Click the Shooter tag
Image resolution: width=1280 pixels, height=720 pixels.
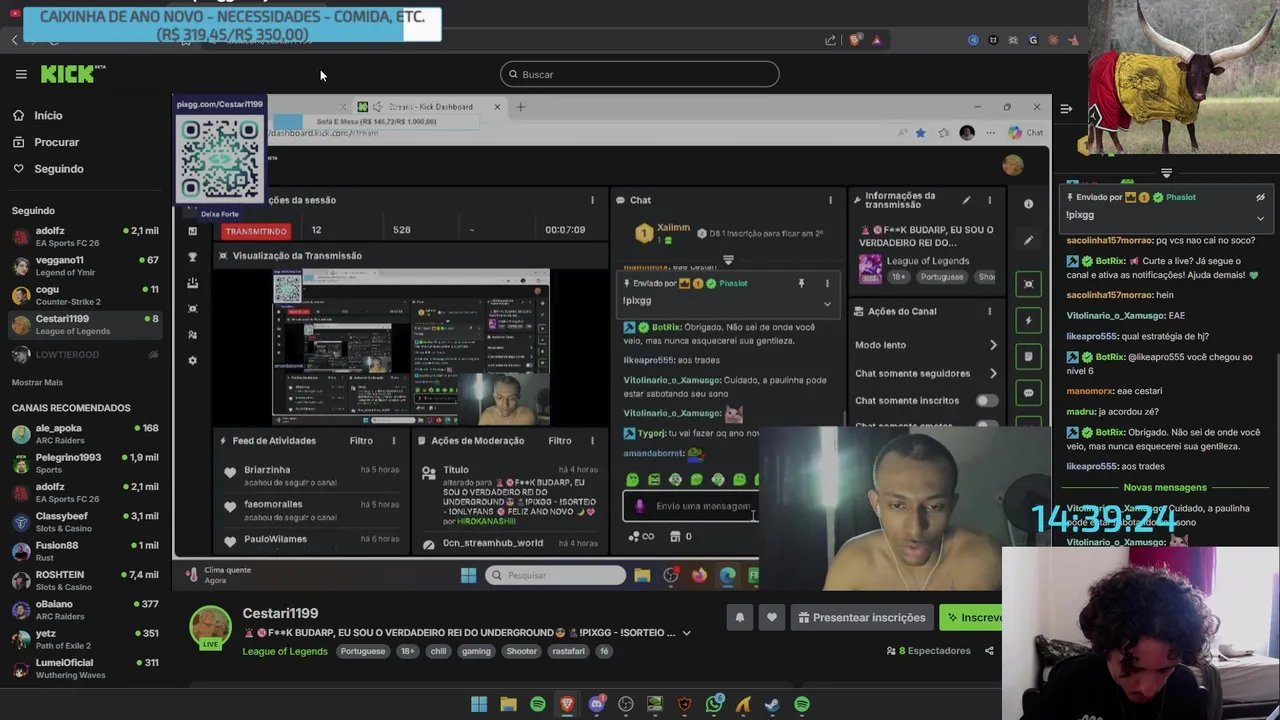coord(521,651)
